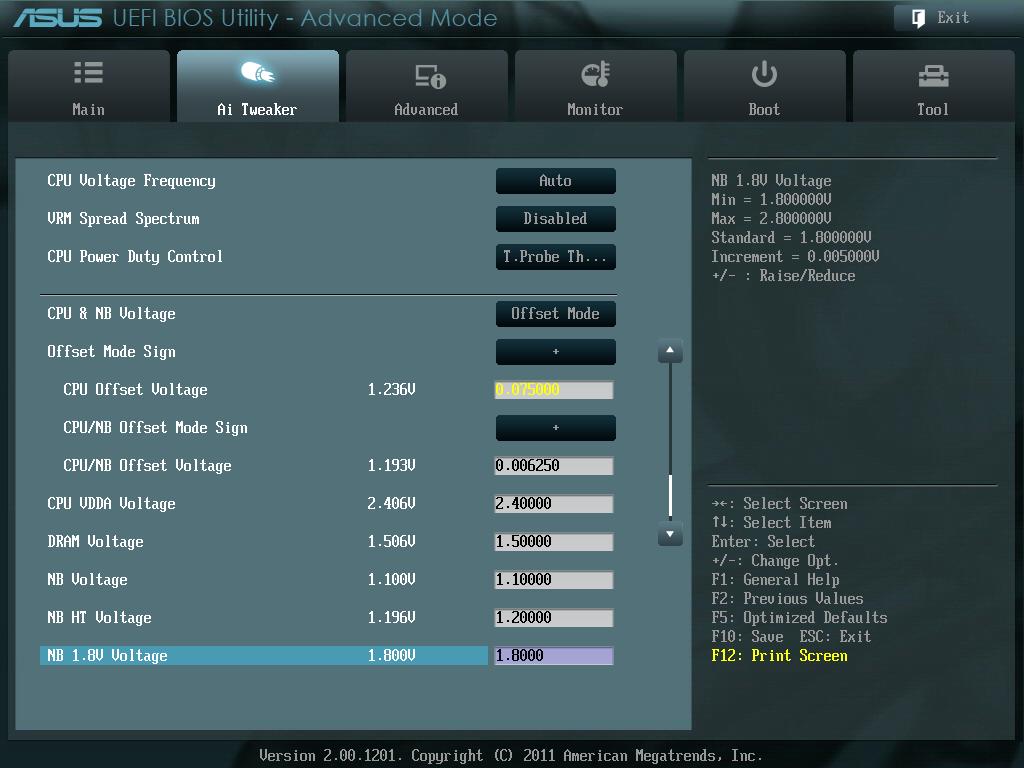Click the F2: Previous Values hint
The height and width of the screenshot is (768, 1024).
point(788,599)
